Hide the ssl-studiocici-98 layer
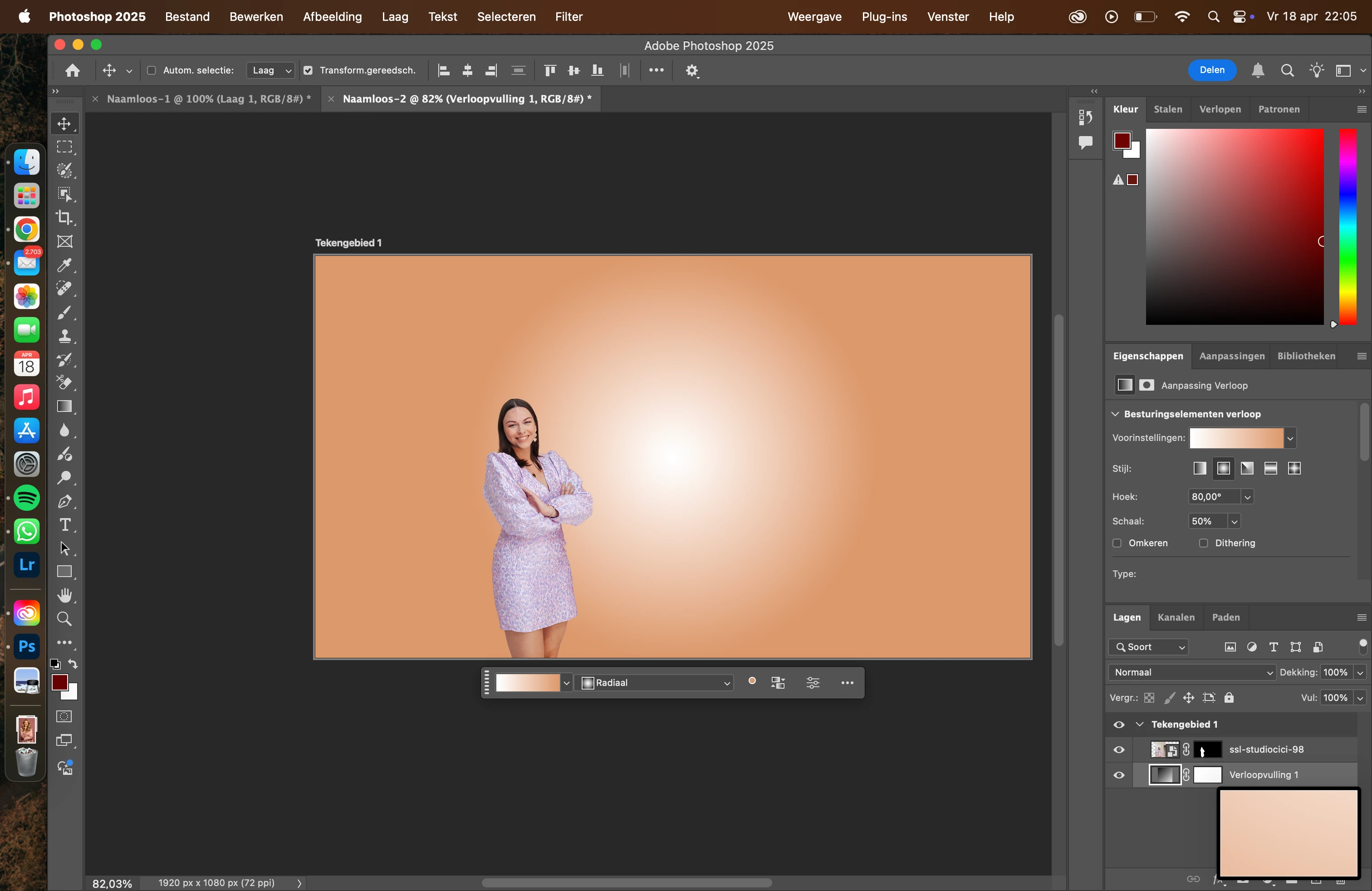The image size is (1372, 891). point(1119,750)
